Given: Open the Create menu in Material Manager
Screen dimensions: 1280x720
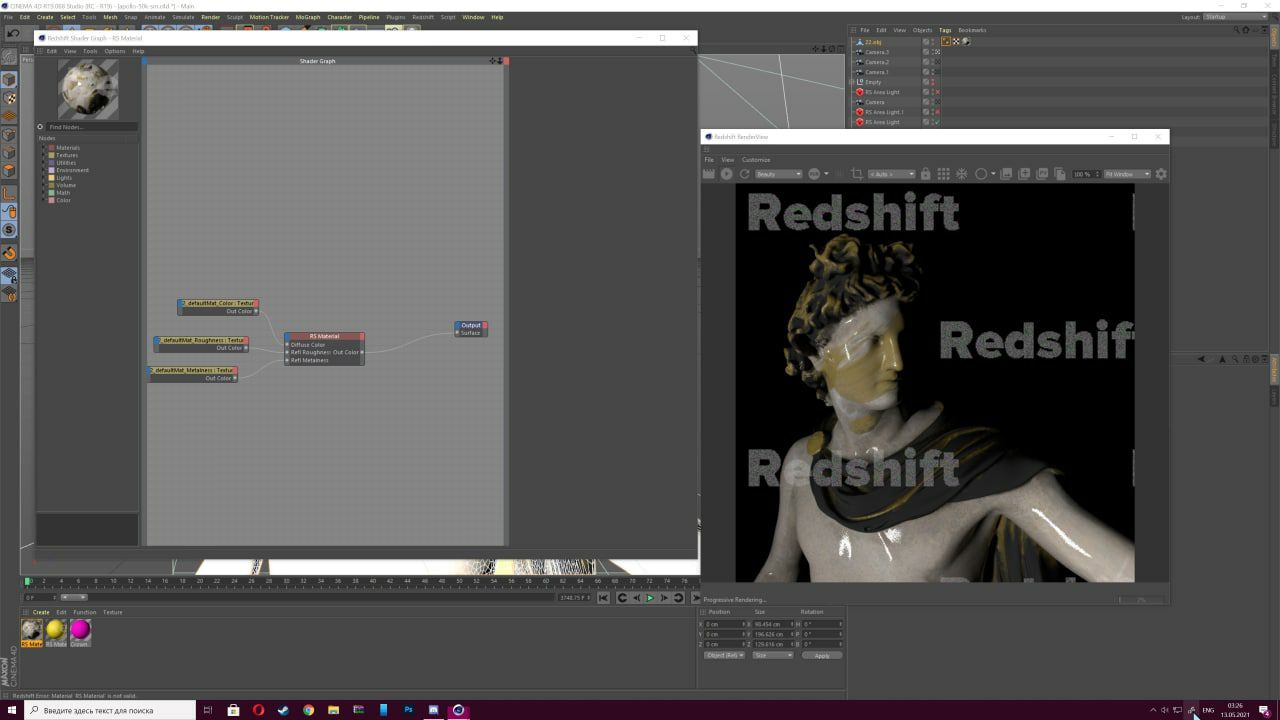Looking at the screenshot, I should coord(41,612).
